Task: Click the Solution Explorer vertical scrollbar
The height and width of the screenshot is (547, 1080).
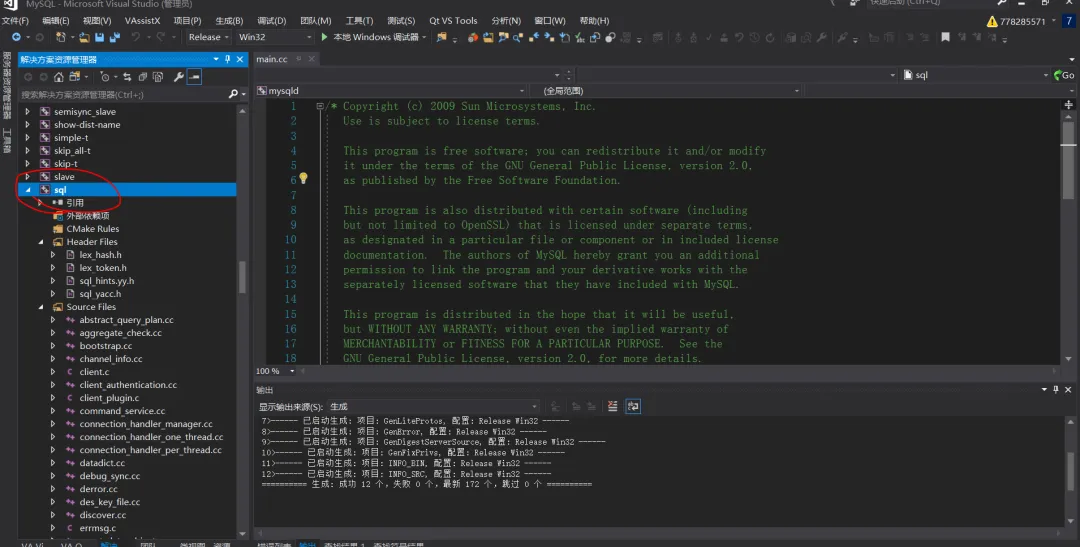Action: 241,276
